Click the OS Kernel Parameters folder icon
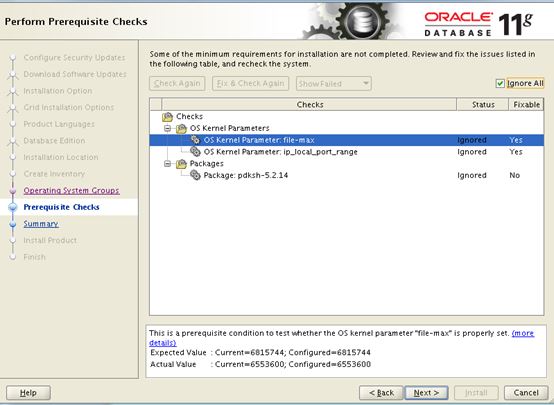The width and height of the screenshot is (554, 405). [x=181, y=128]
